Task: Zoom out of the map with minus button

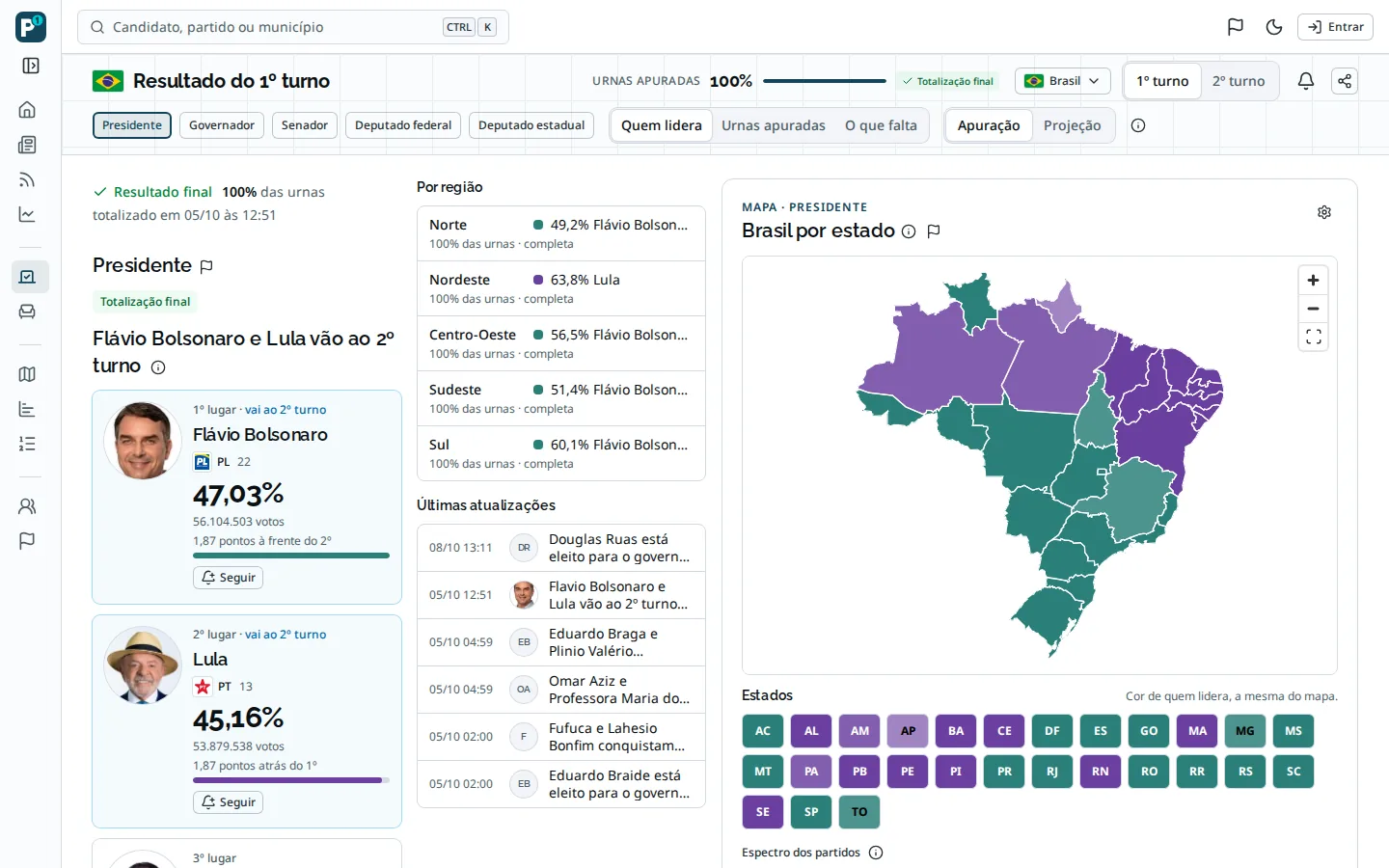Action: 1313,309
